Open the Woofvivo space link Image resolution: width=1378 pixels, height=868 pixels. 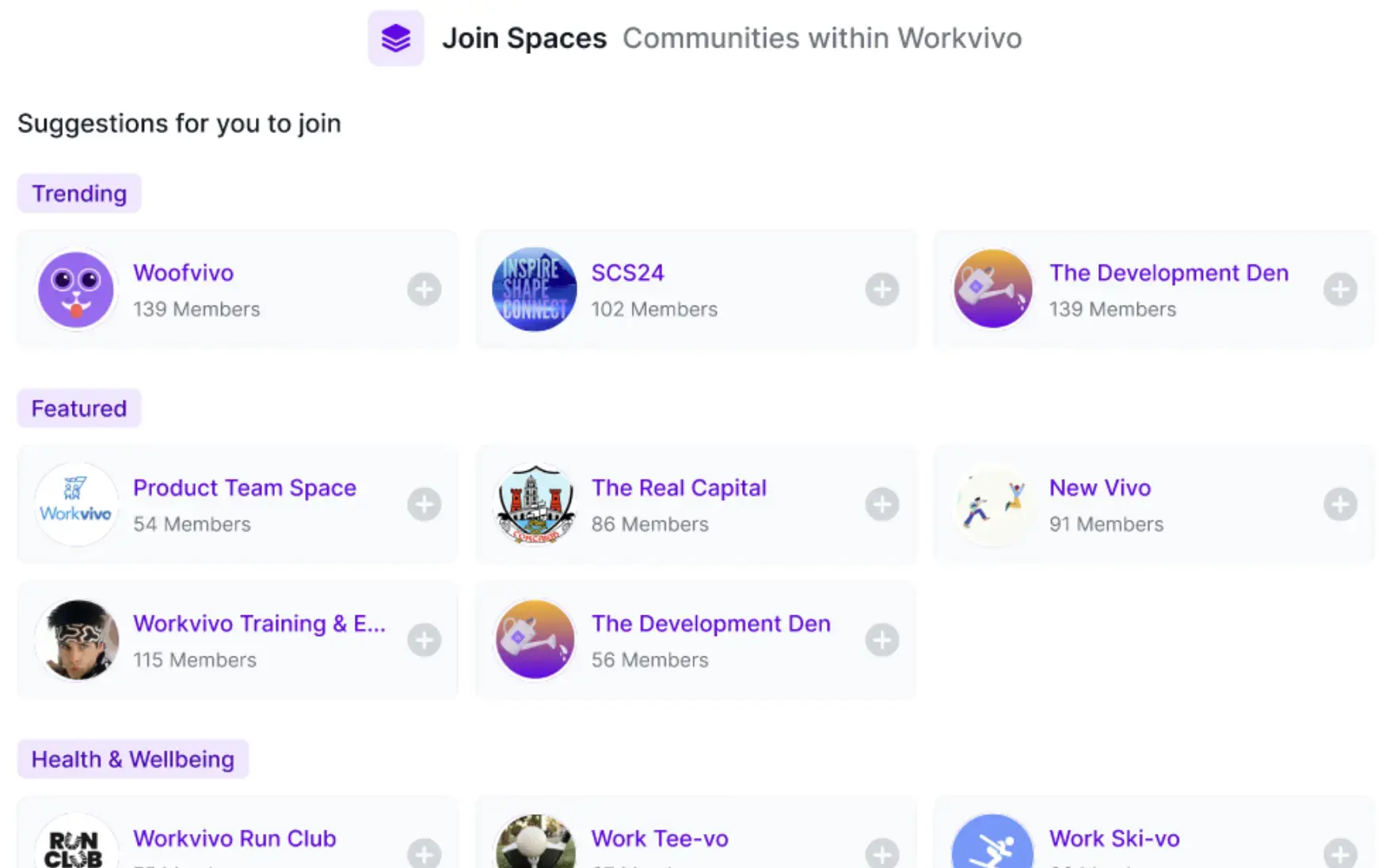click(x=184, y=273)
